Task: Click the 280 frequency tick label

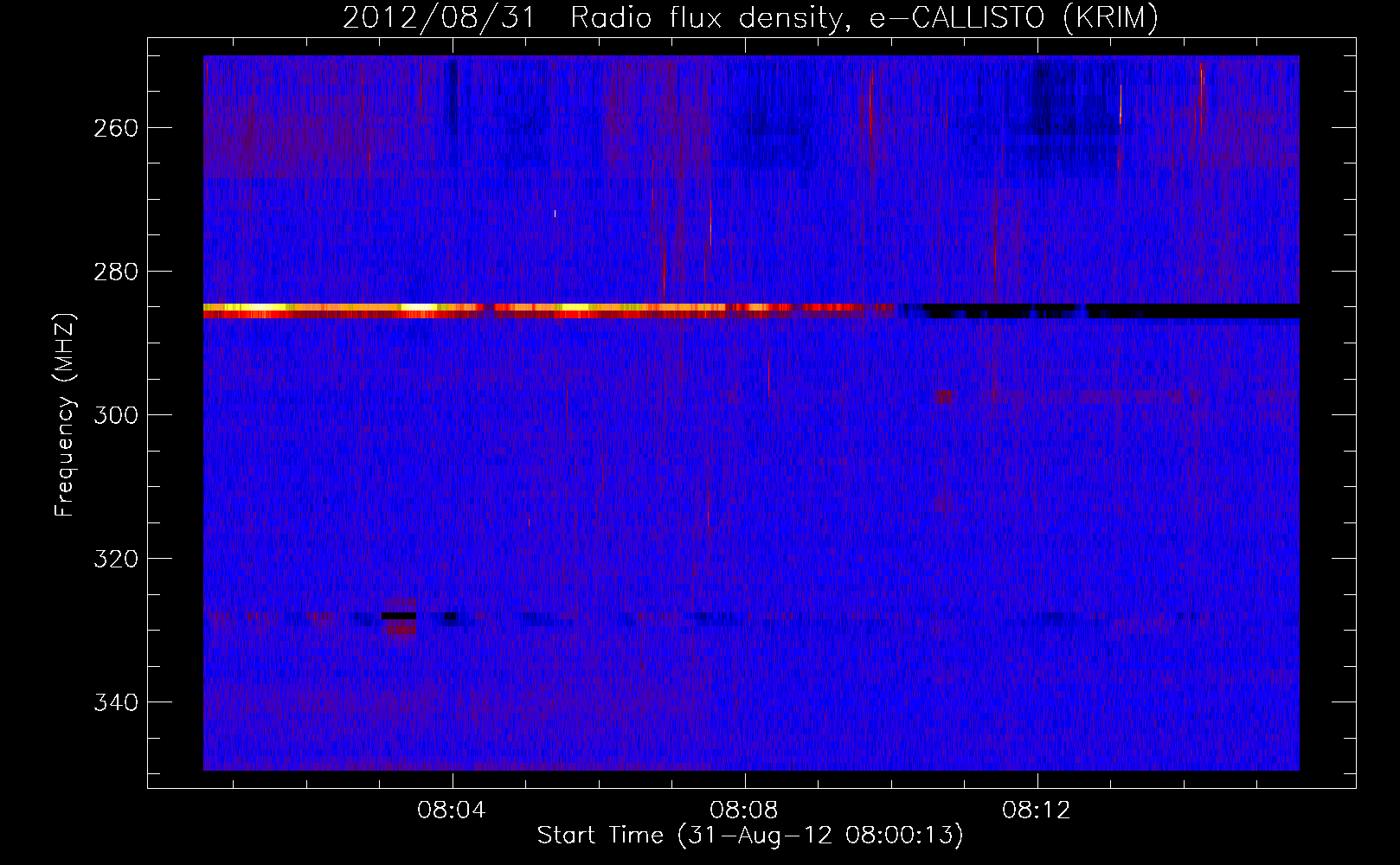Action: pos(116,272)
